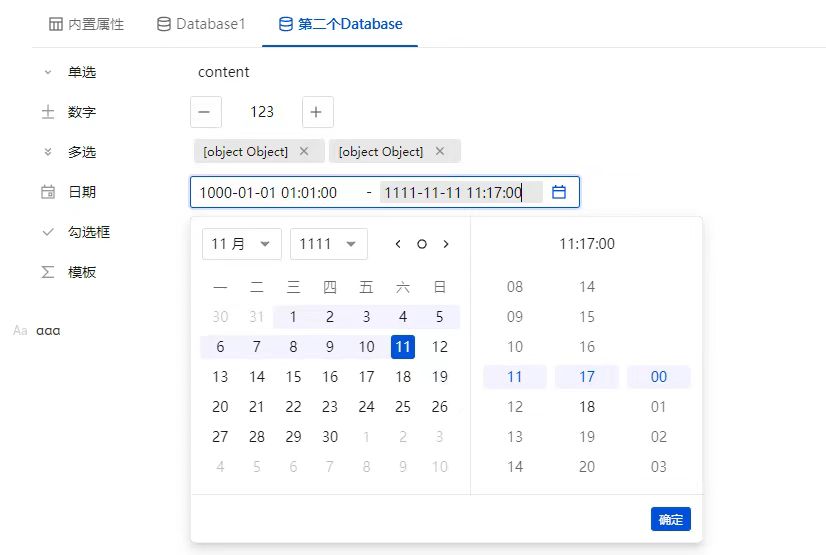This screenshot has height=555, width=826.
Task: Click the start date 1000-01-01 input
Action: [x=268, y=192]
